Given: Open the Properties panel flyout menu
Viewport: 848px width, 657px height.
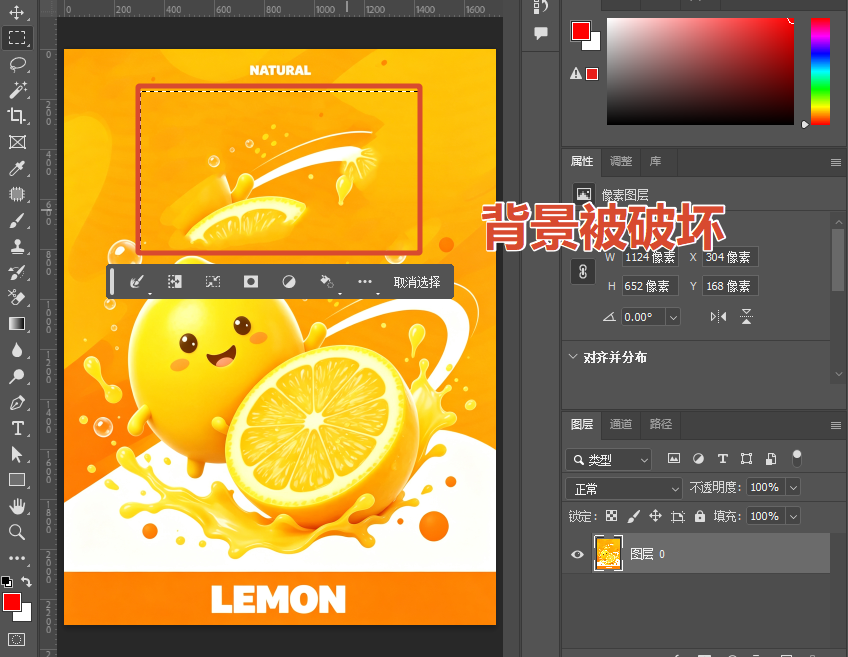Looking at the screenshot, I should tap(836, 162).
